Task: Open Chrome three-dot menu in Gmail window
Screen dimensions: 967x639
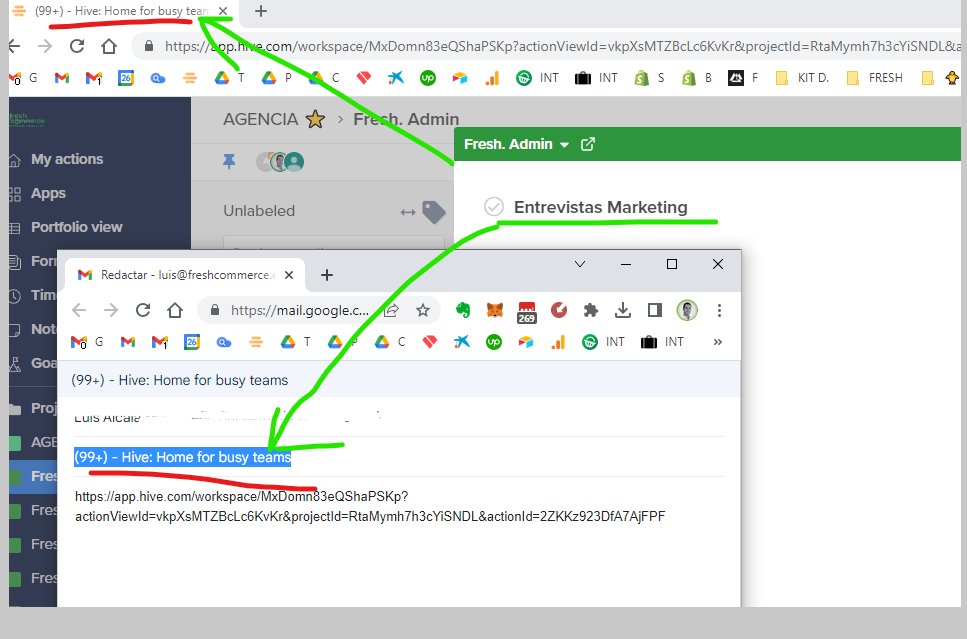Action: (x=719, y=310)
